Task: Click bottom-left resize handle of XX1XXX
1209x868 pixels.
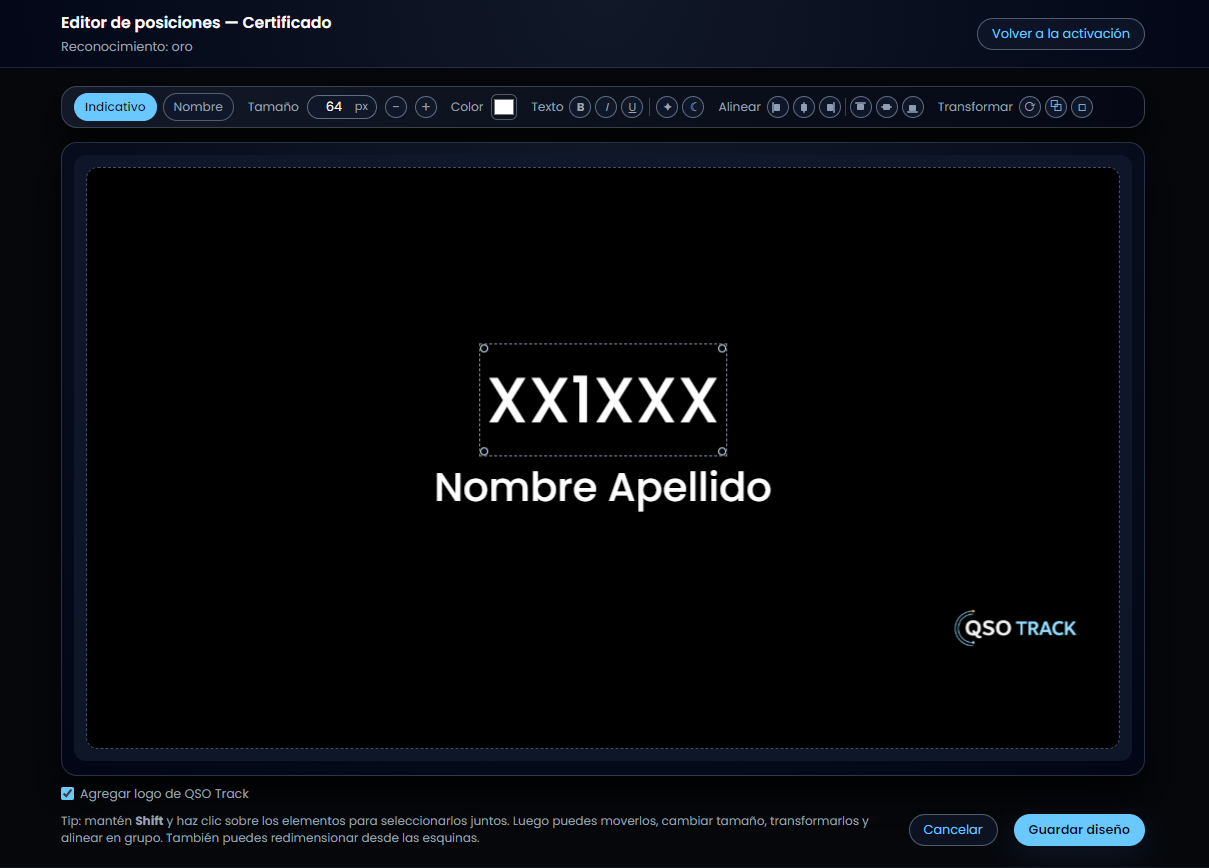Action: point(484,452)
